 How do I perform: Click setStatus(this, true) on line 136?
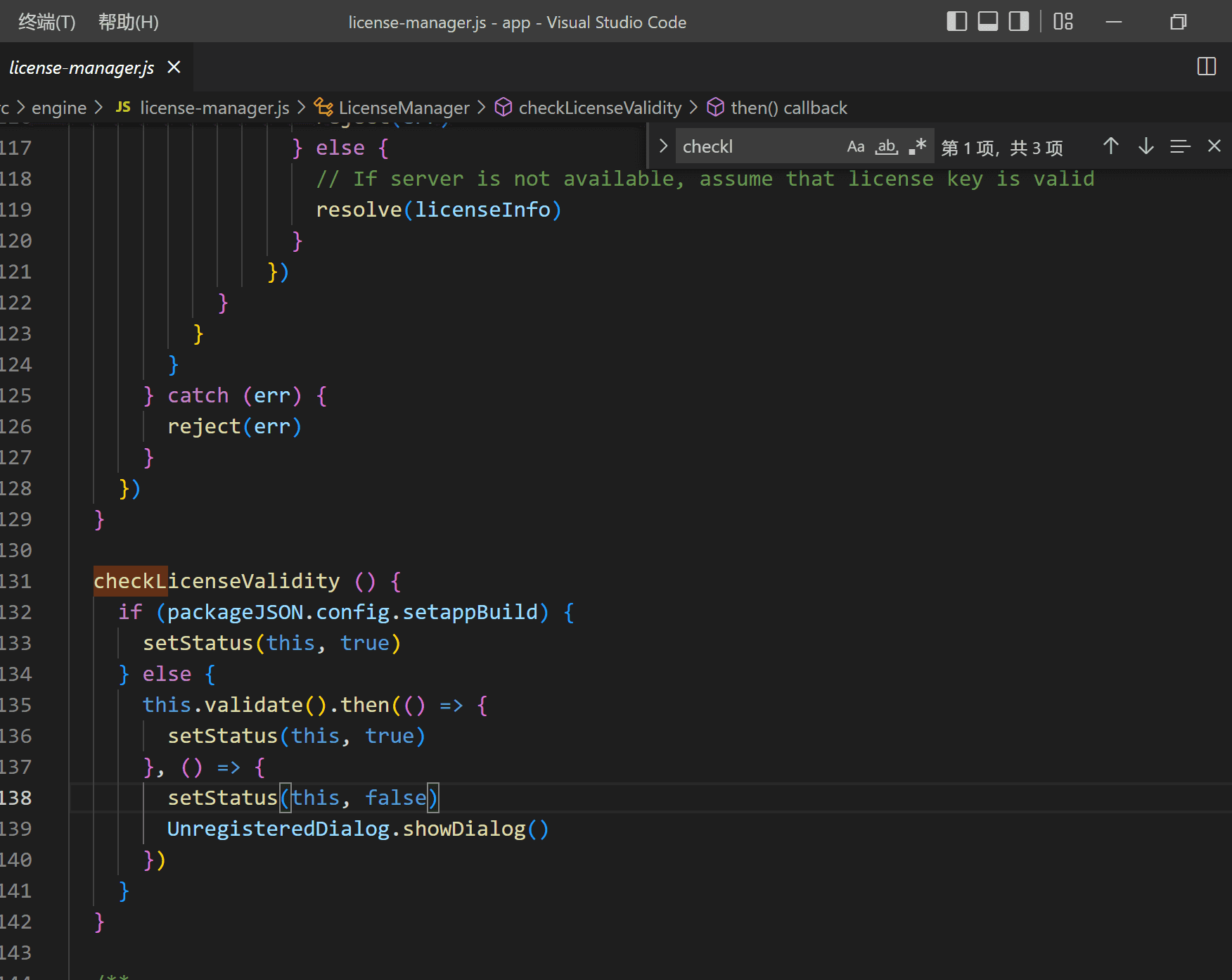tap(297, 736)
